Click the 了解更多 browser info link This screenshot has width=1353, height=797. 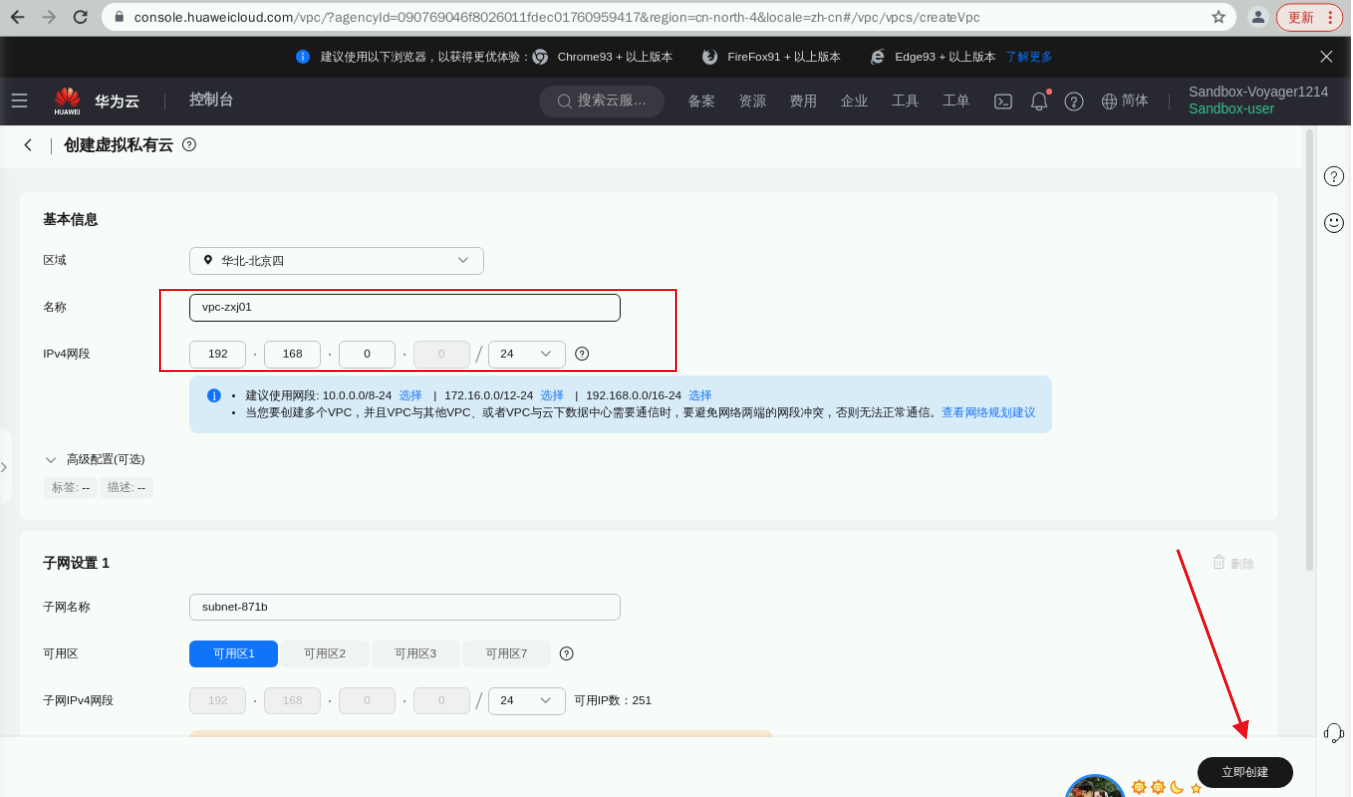click(x=1029, y=57)
